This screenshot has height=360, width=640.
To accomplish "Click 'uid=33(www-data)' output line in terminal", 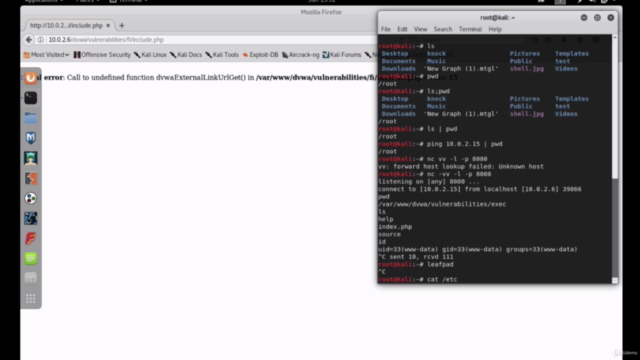I will pyautogui.click(x=478, y=249).
